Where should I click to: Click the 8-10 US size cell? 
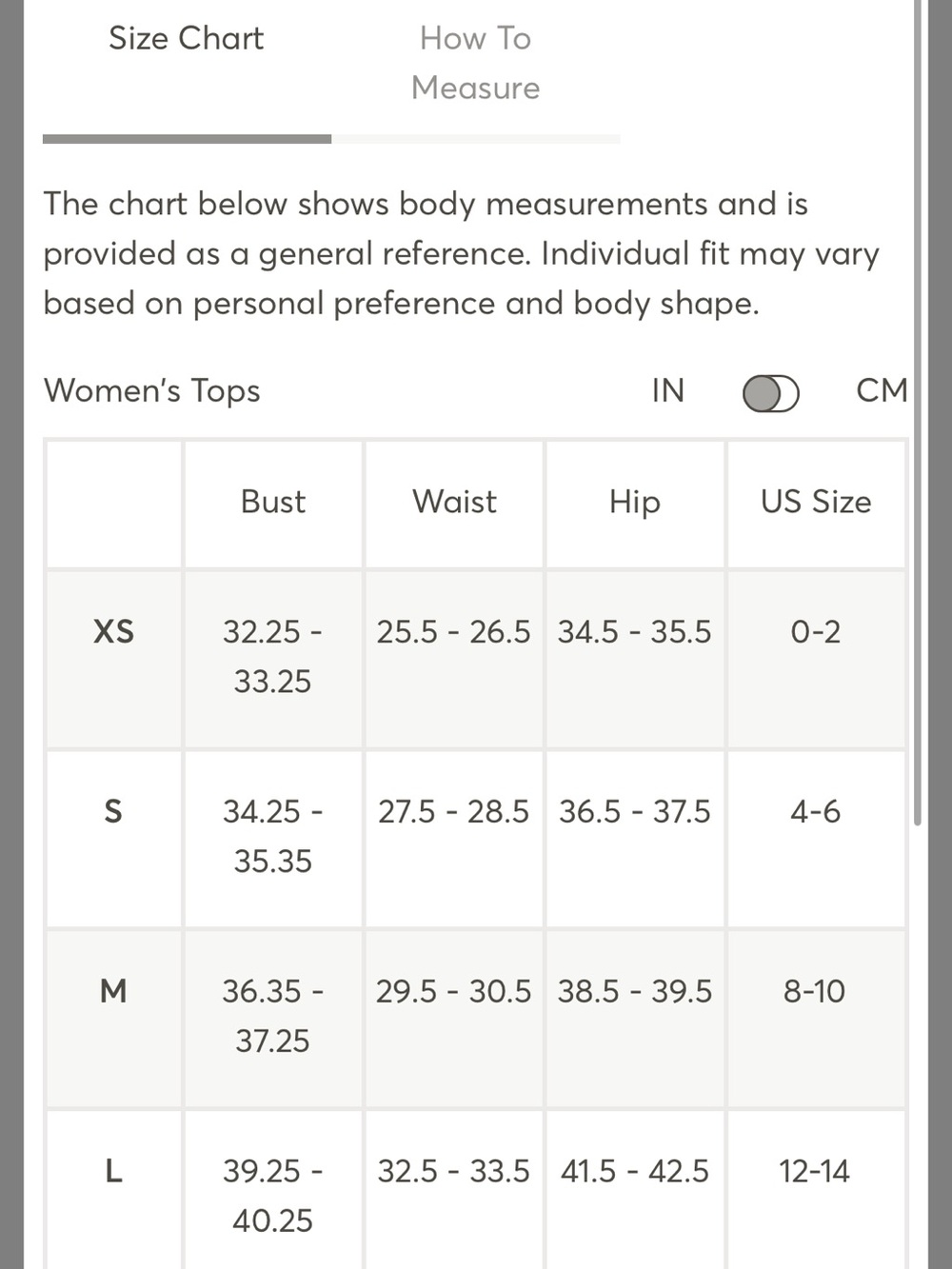coord(814,991)
